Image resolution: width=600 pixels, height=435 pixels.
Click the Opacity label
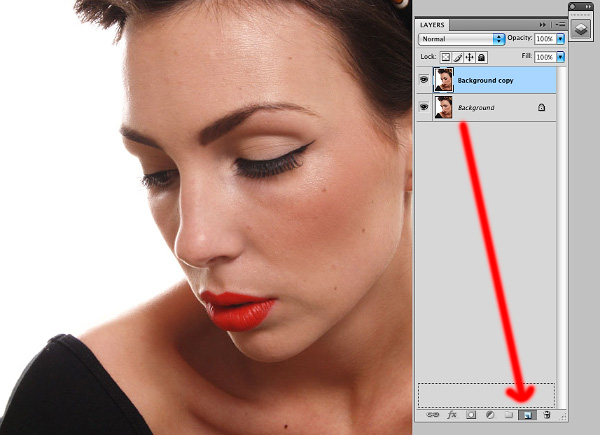[x=520, y=38]
